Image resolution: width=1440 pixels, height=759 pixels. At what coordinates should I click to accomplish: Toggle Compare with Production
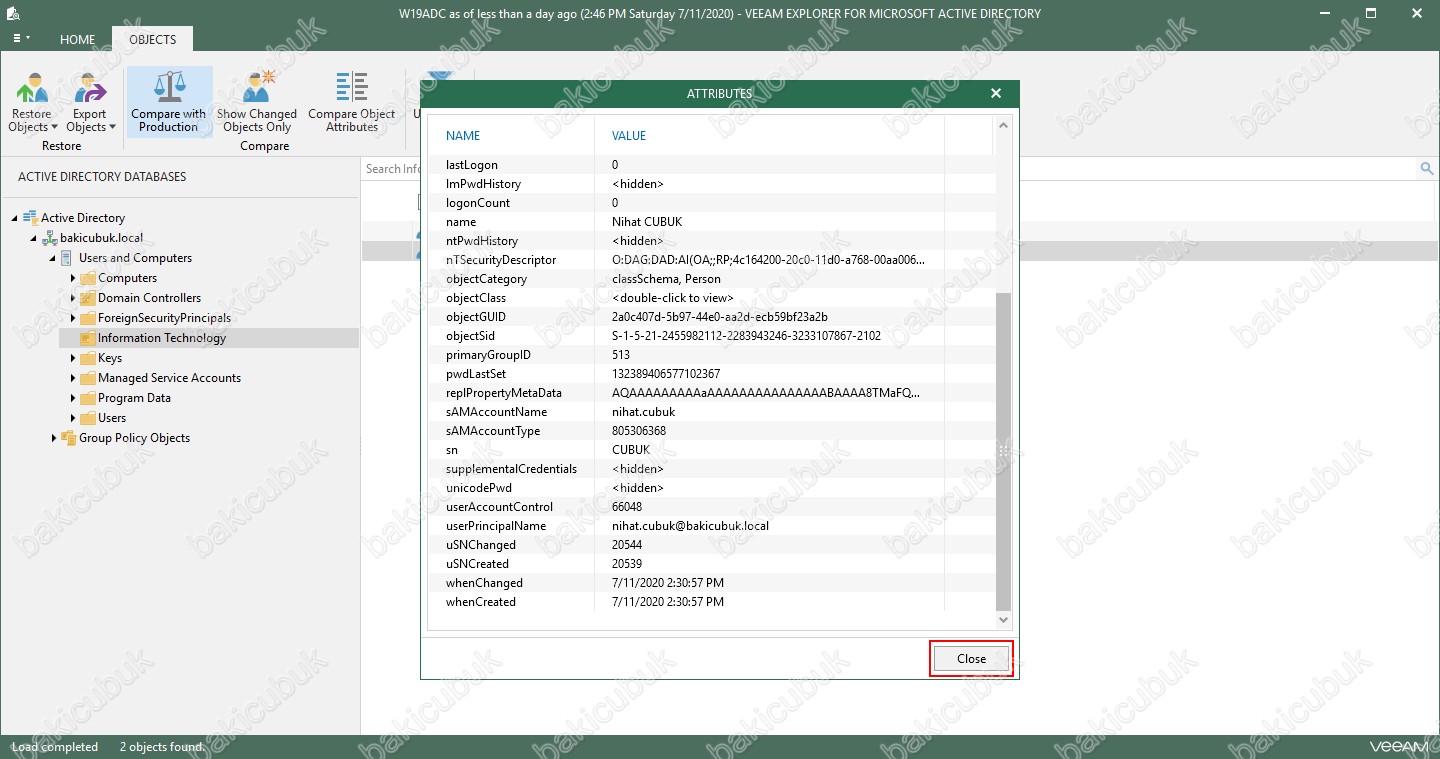coord(169,102)
